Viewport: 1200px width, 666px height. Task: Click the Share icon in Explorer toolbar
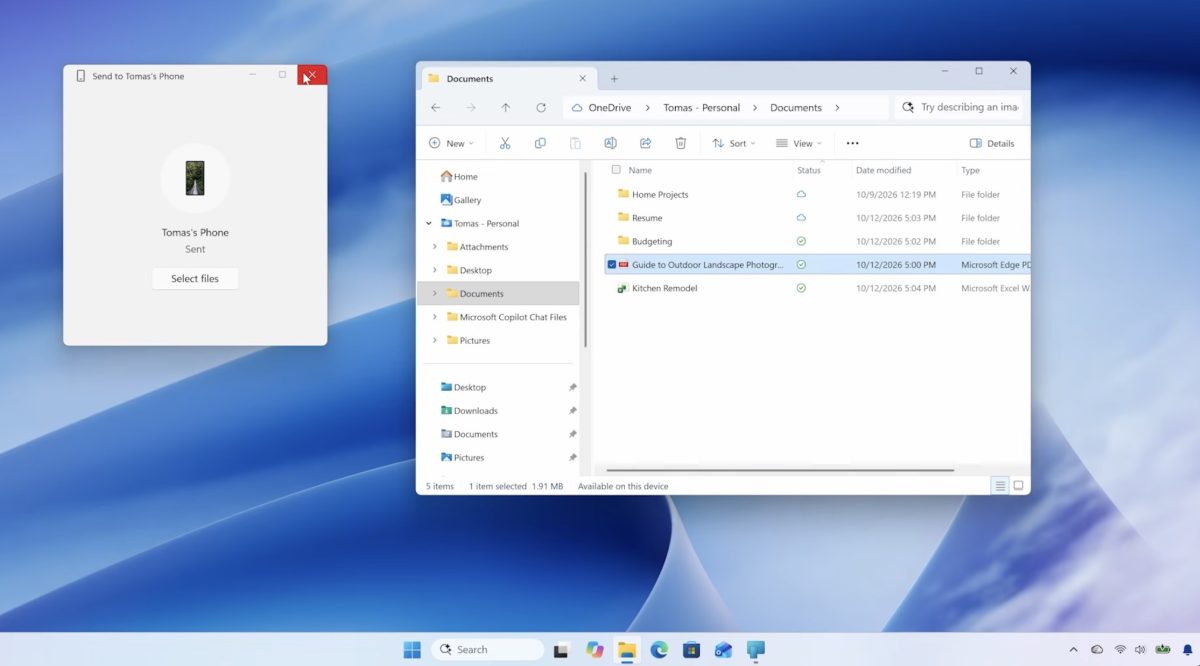tap(646, 143)
